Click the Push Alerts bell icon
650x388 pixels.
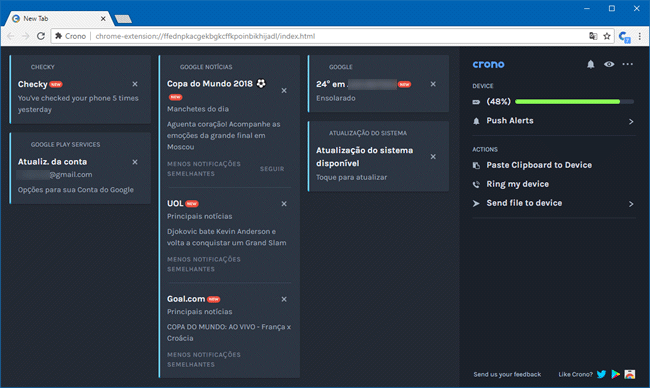pos(476,121)
